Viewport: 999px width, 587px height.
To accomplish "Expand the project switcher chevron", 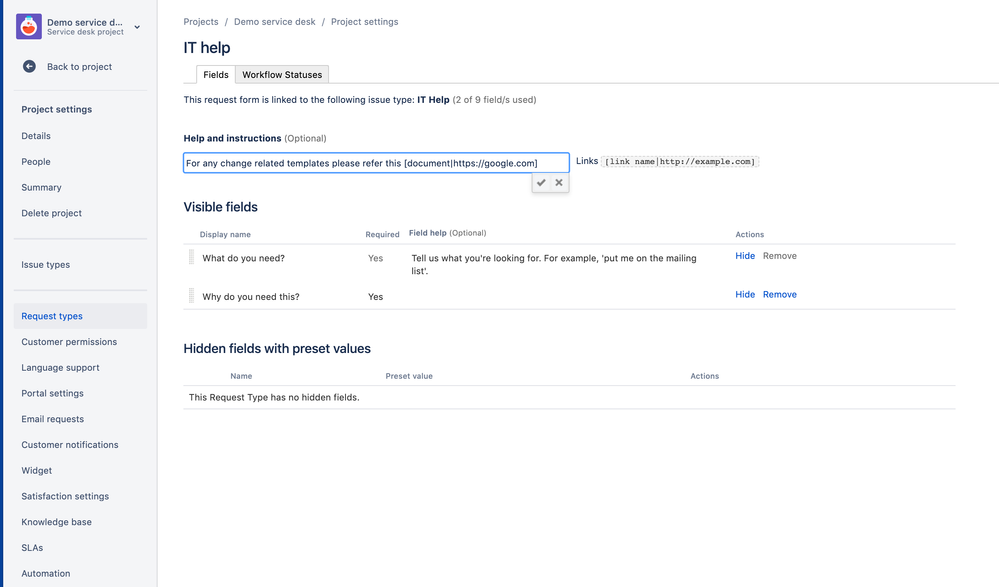I will coord(137,27).
